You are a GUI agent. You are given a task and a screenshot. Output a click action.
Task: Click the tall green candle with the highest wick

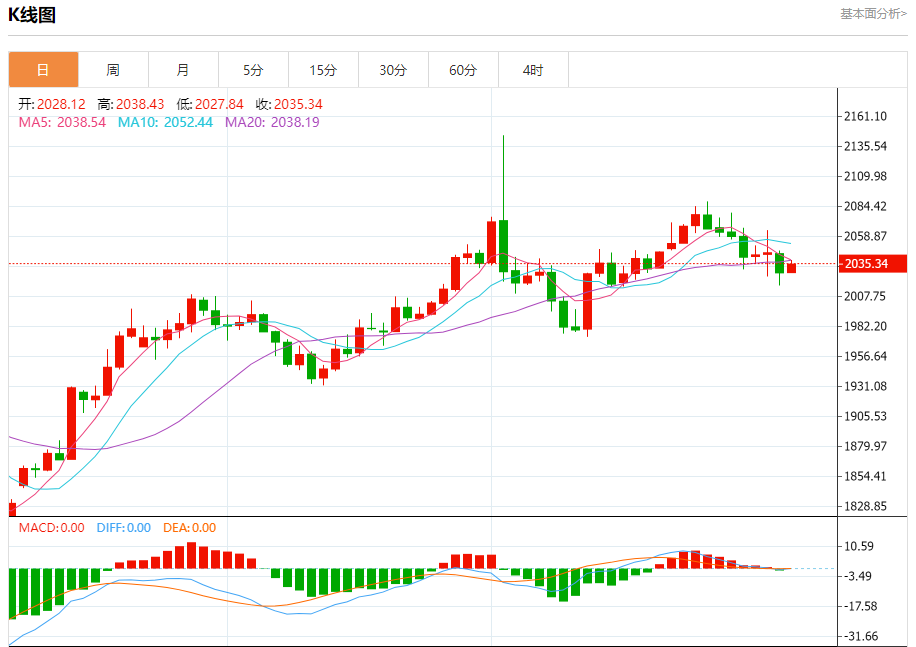tap(504, 245)
